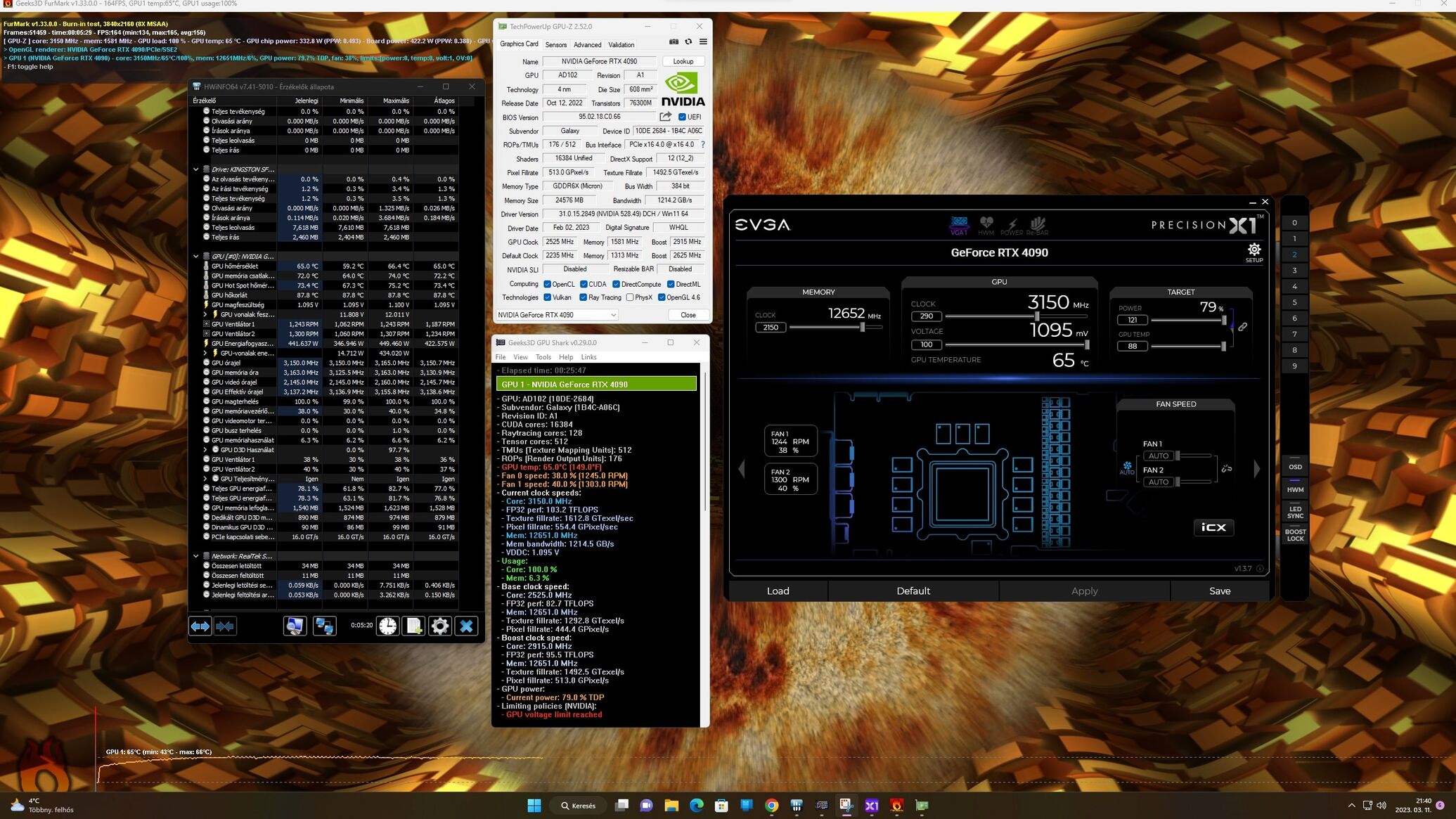Collapse Network: RealTek section

195,556
